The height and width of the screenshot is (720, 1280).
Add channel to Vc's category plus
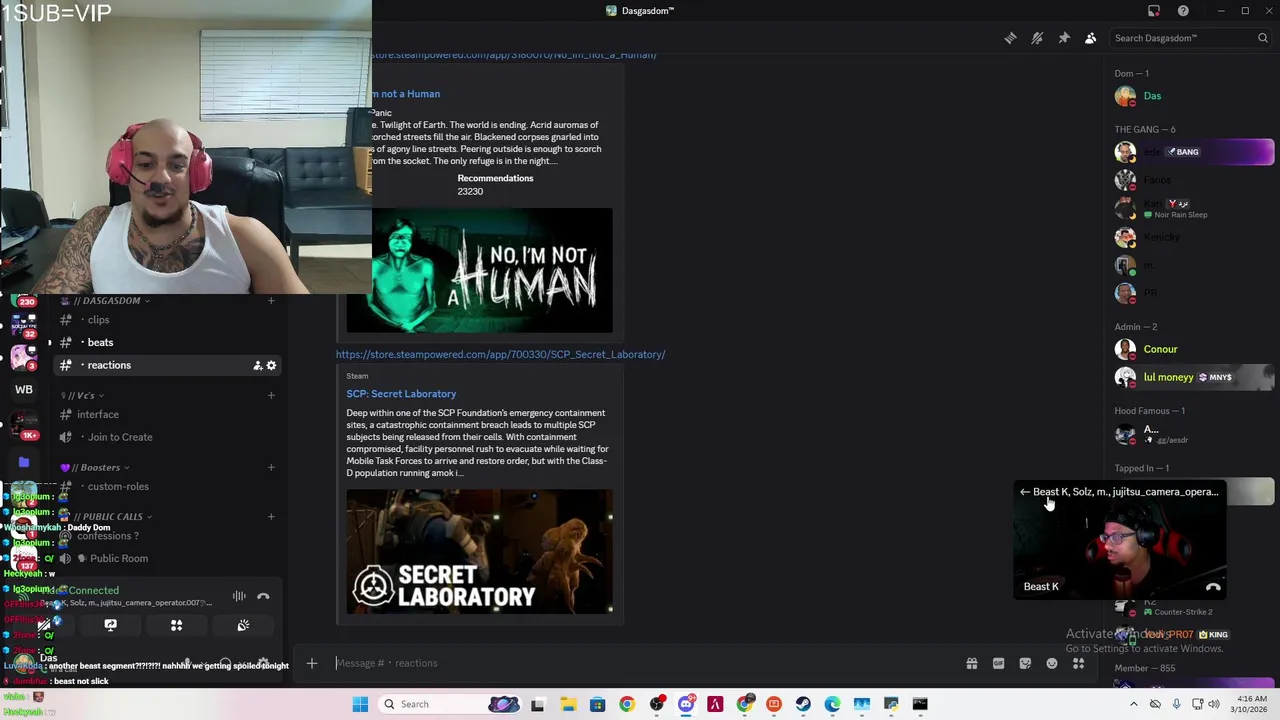pos(271,396)
